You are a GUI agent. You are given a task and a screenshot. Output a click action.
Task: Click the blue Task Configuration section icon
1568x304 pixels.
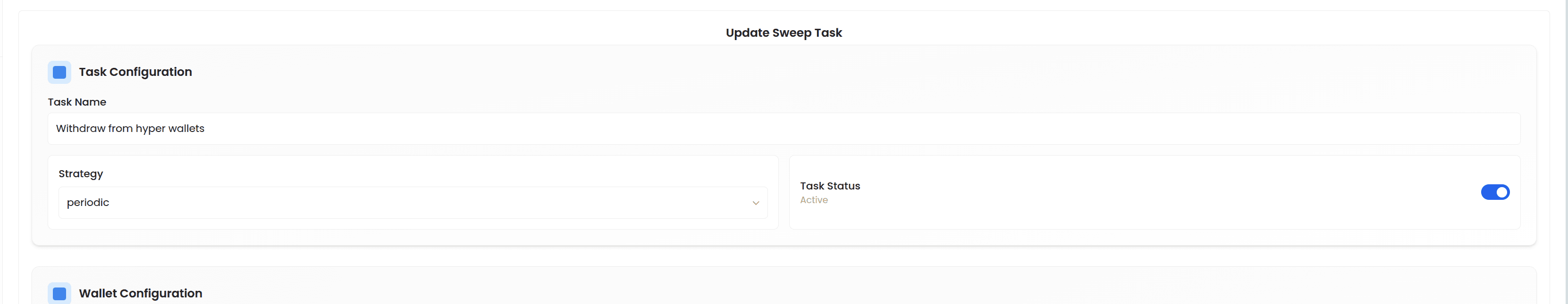point(59,73)
